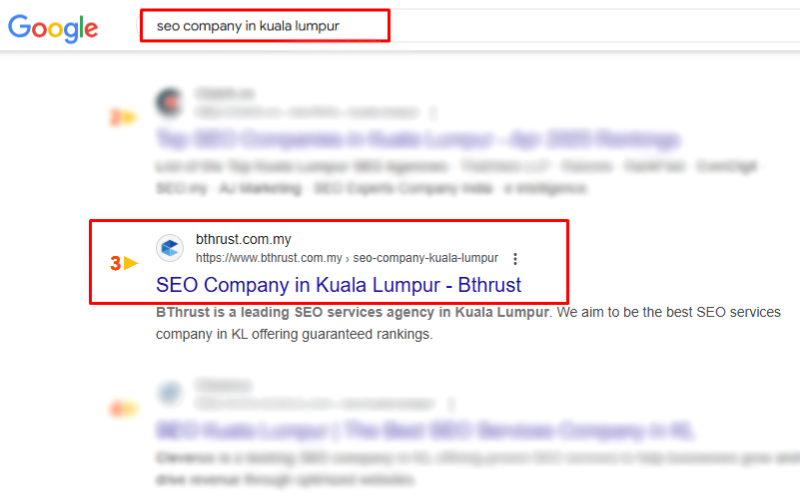Open the three-dot menu of the blurred top result

tap(433, 113)
